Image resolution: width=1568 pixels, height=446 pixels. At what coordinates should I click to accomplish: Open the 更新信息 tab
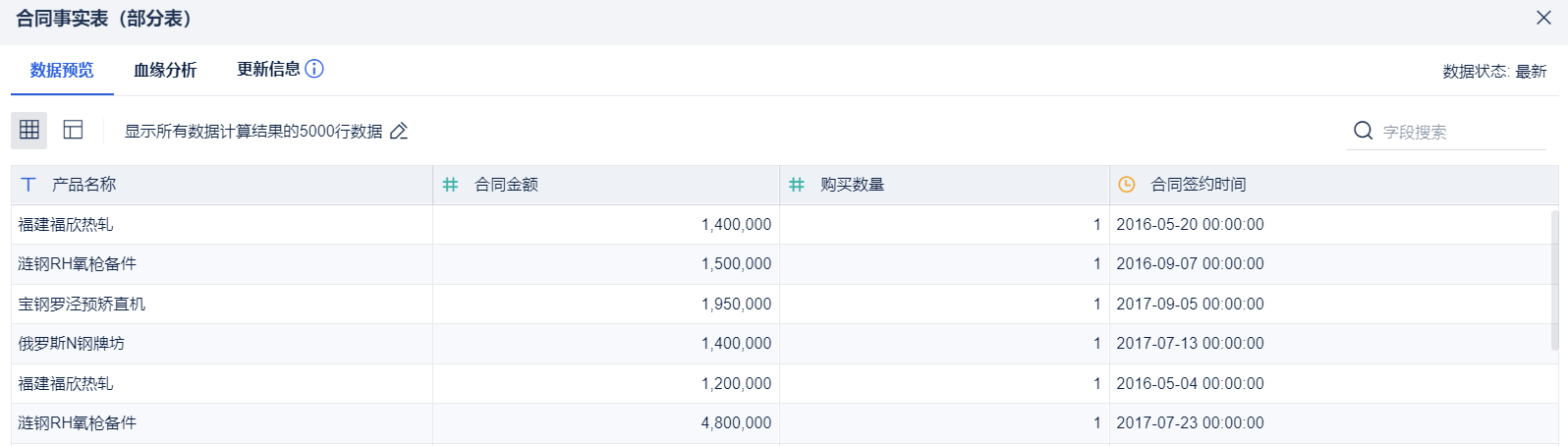268,69
